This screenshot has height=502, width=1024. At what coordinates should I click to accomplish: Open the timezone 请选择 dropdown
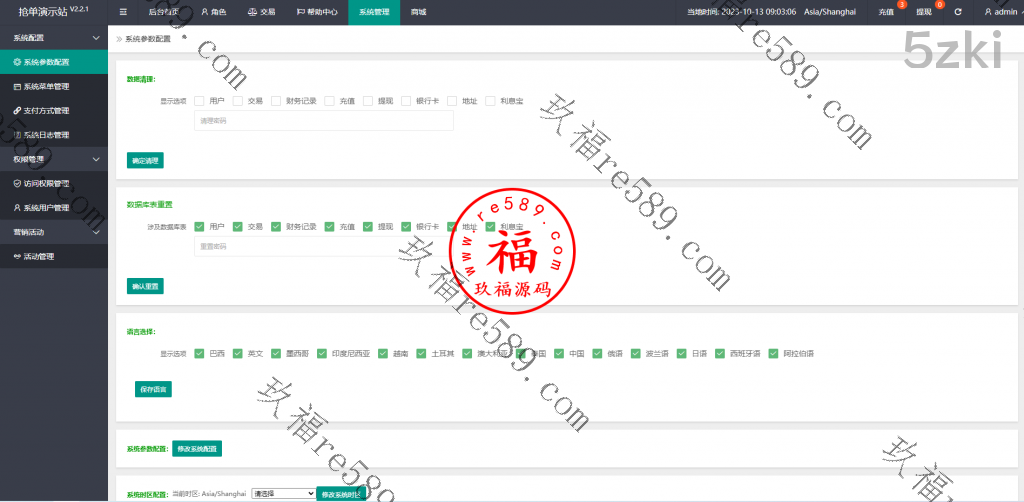pyautogui.click(x=283, y=493)
